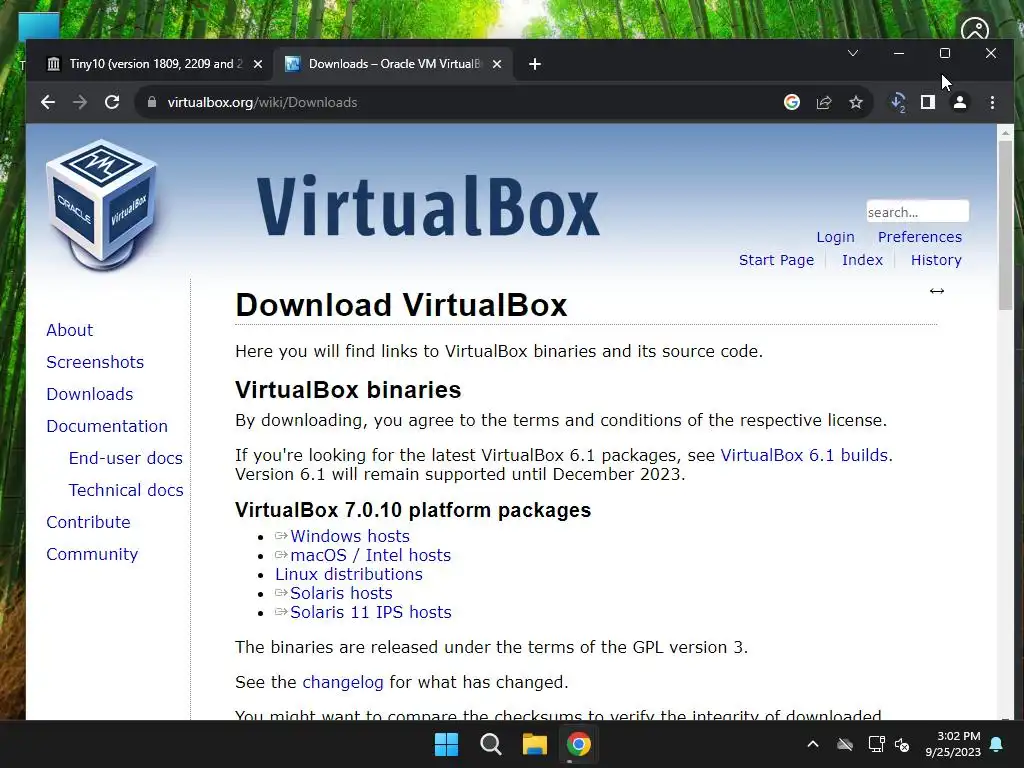Open Chrome profile avatar menu
The height and width of the screenshot is (768, 1024).
[959, 102]
